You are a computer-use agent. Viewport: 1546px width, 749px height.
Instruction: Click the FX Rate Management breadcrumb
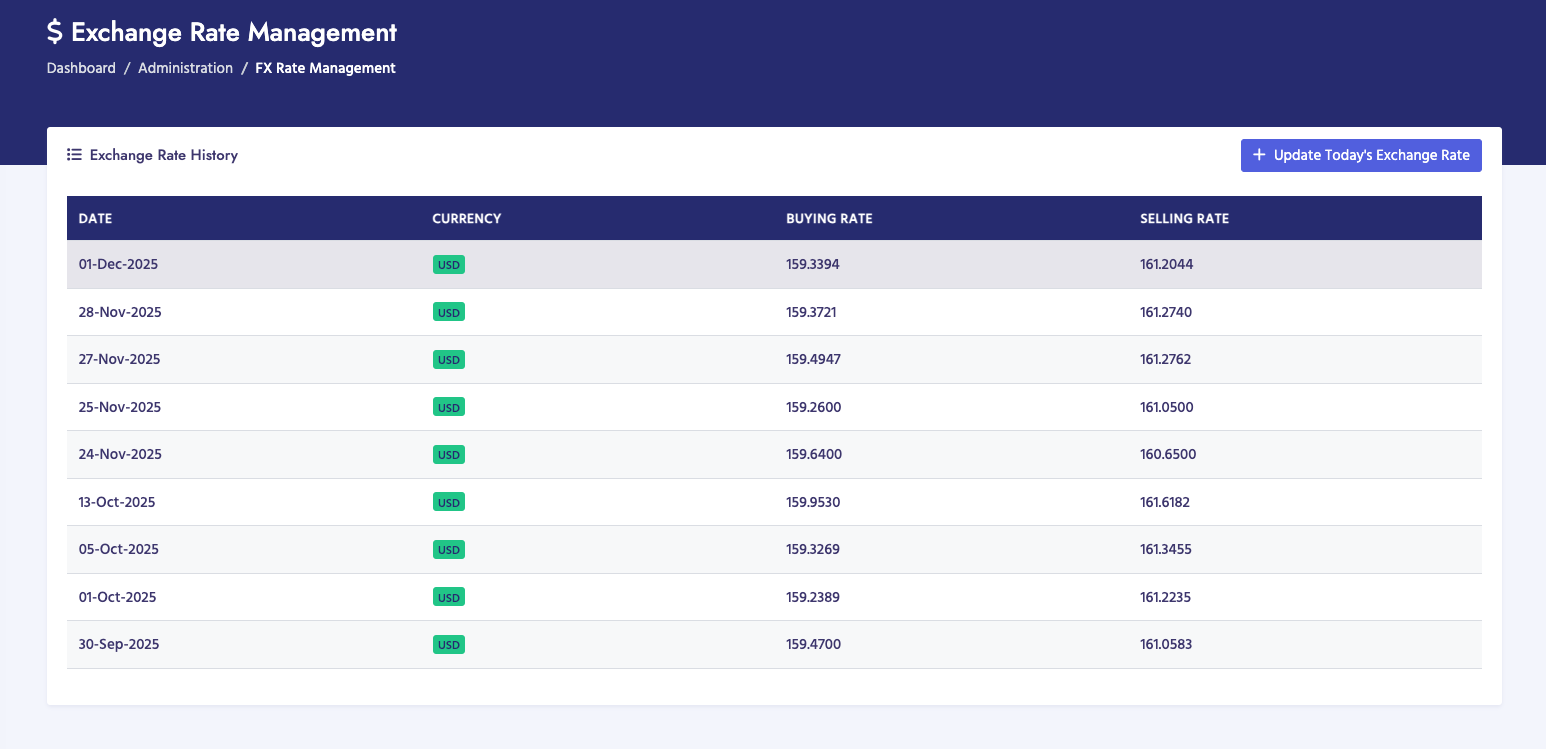(325, 68)
